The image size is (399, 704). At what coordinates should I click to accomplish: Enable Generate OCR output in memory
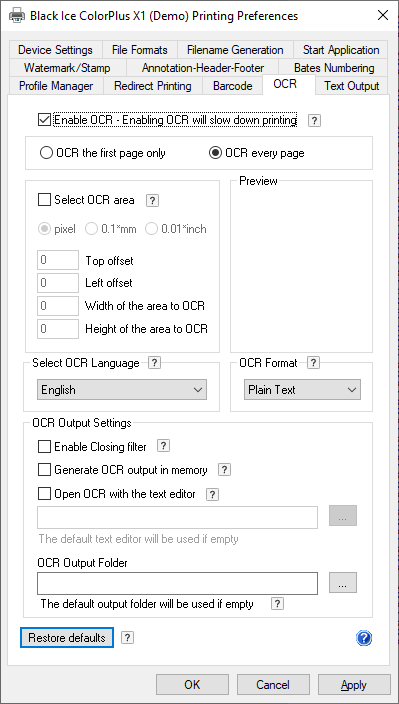coord(44,470)
